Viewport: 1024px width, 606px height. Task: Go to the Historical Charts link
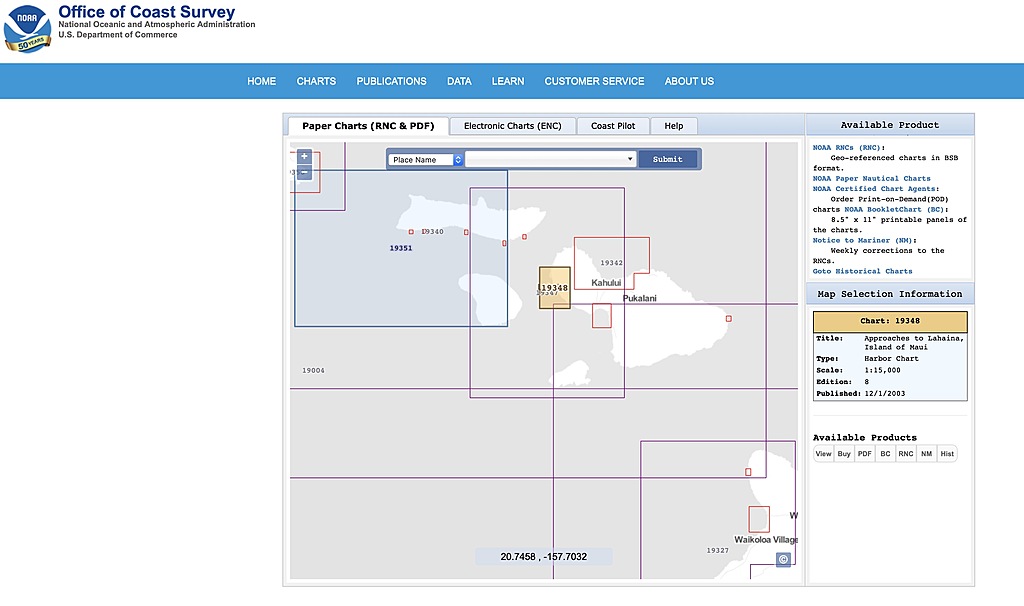click(862, 271)
